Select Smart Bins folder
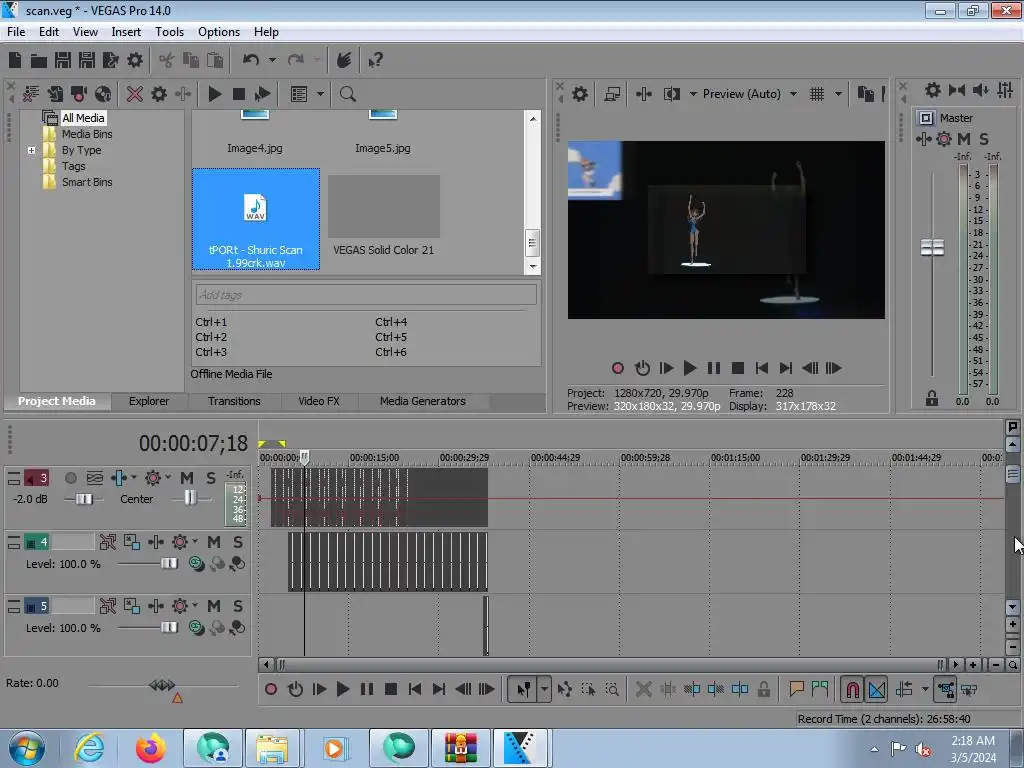The width and height of the screenshot is (1024, 768). 87,182
